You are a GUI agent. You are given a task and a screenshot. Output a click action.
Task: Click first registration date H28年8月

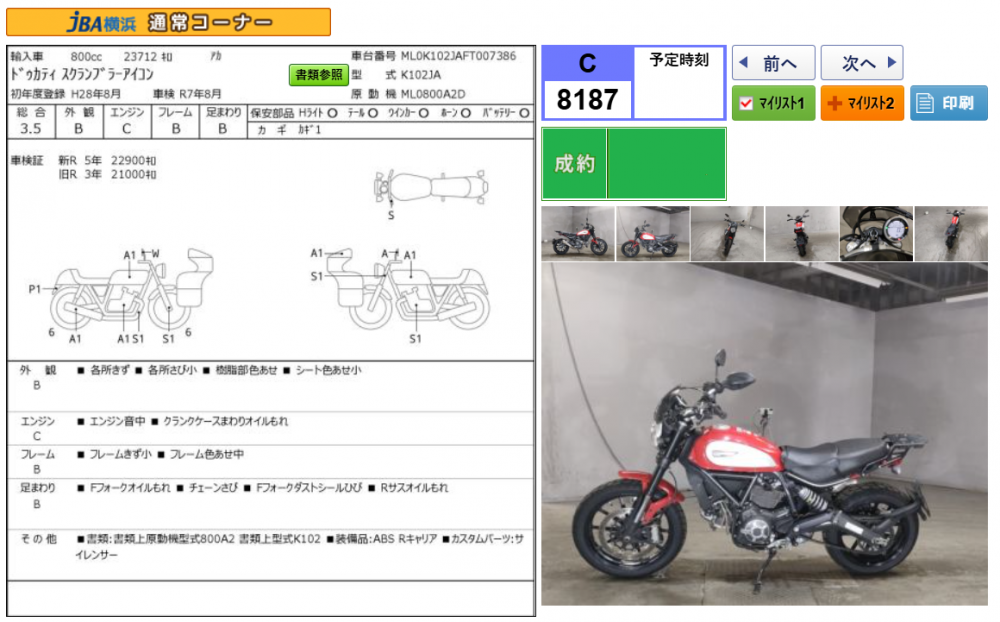[x=96, y=94]
